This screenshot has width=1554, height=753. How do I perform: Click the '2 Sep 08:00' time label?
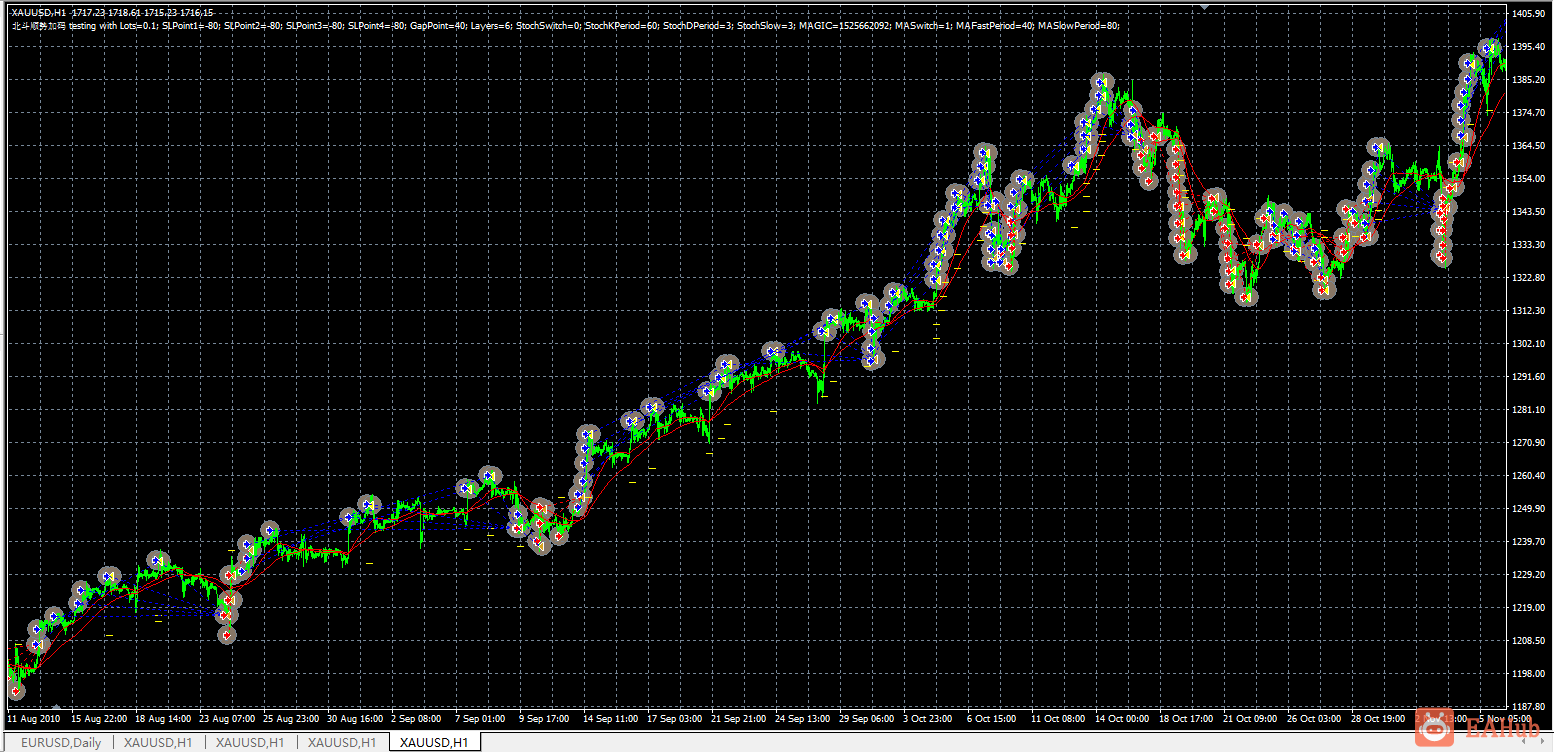click(x=417, y=718)
